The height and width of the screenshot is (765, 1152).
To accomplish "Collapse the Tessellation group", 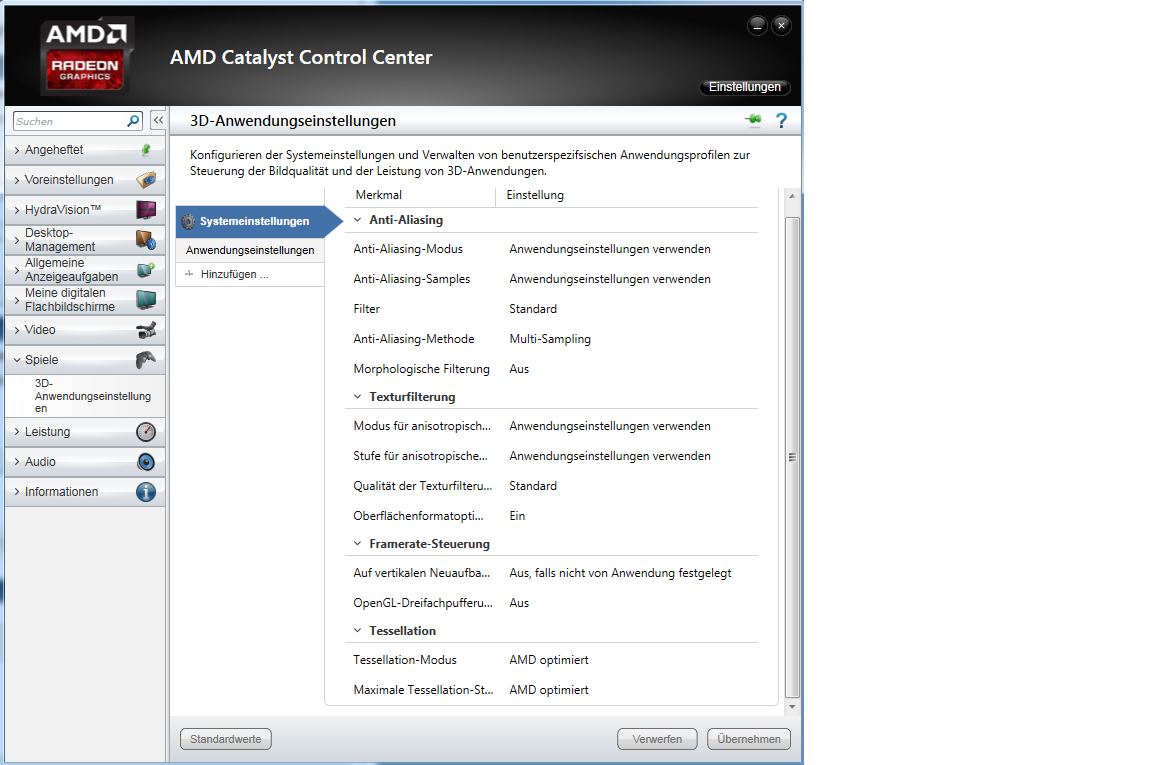I will [358, 631].
